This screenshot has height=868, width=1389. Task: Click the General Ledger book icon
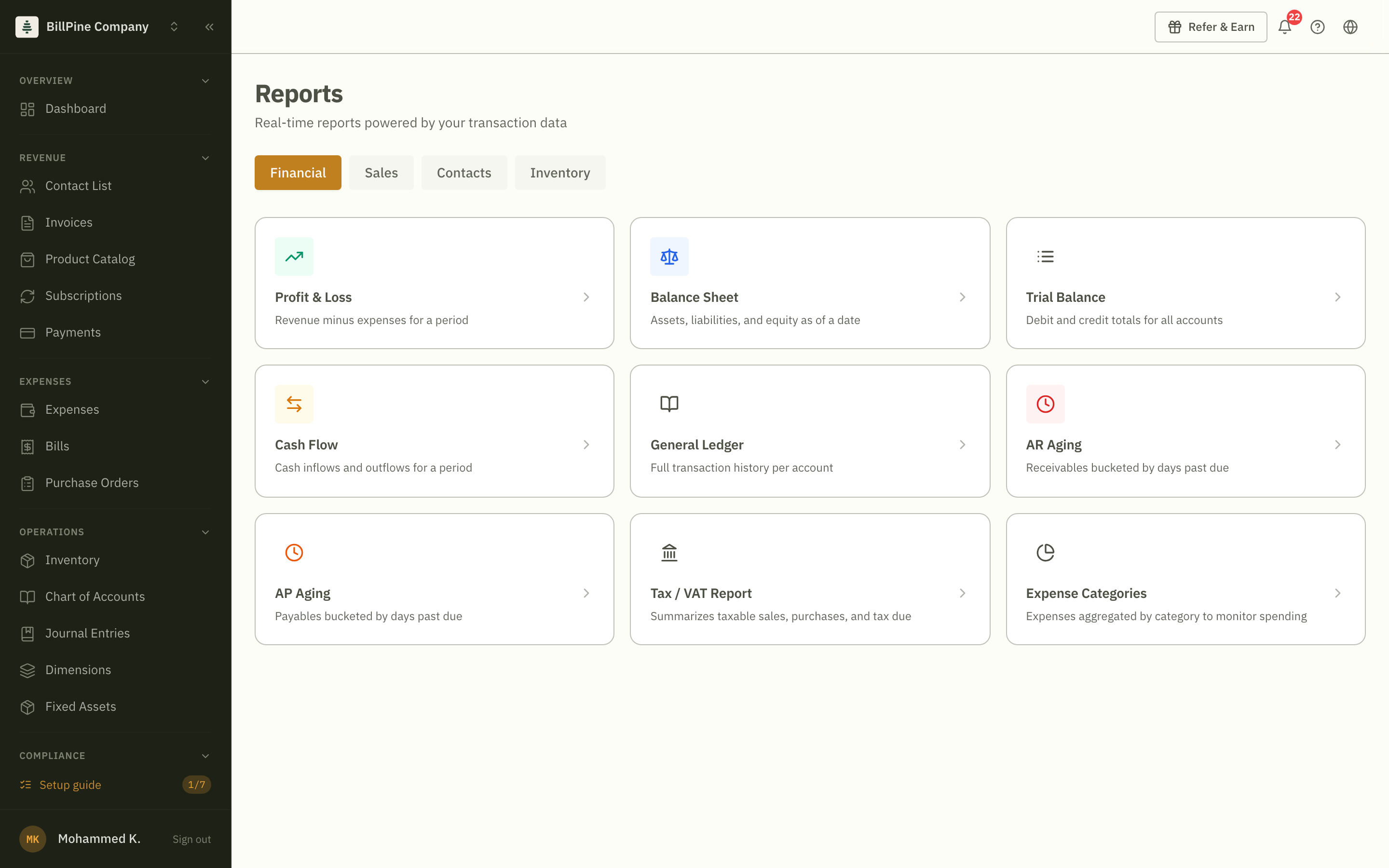pyautogui.click(x=669, y=404)
